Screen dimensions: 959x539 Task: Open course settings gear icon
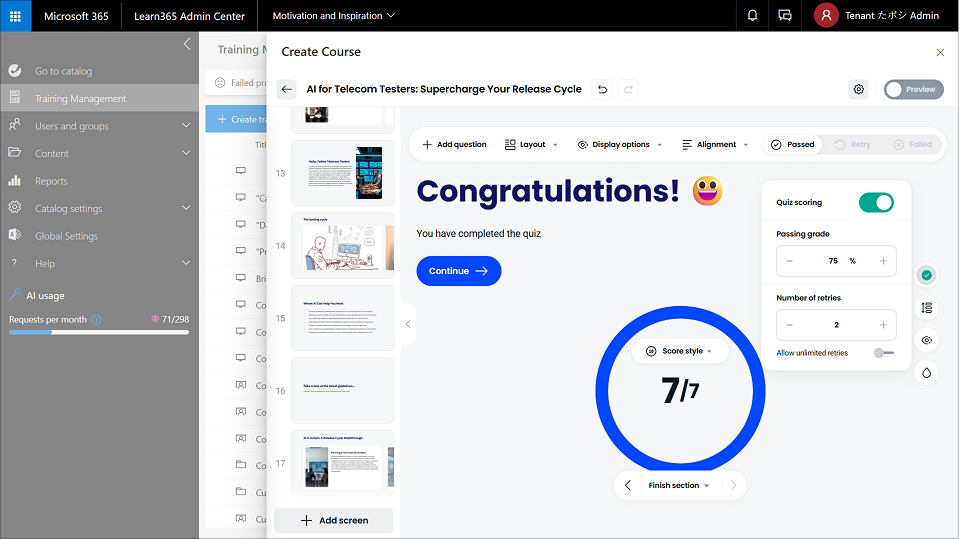coord(858,89)
